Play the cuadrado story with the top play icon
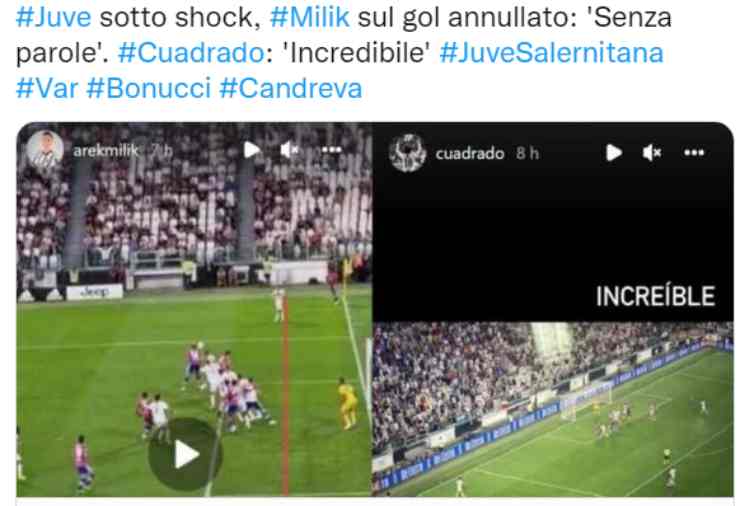Image resolution: width=740 pixels, height=506 pixels. [614, 152]
